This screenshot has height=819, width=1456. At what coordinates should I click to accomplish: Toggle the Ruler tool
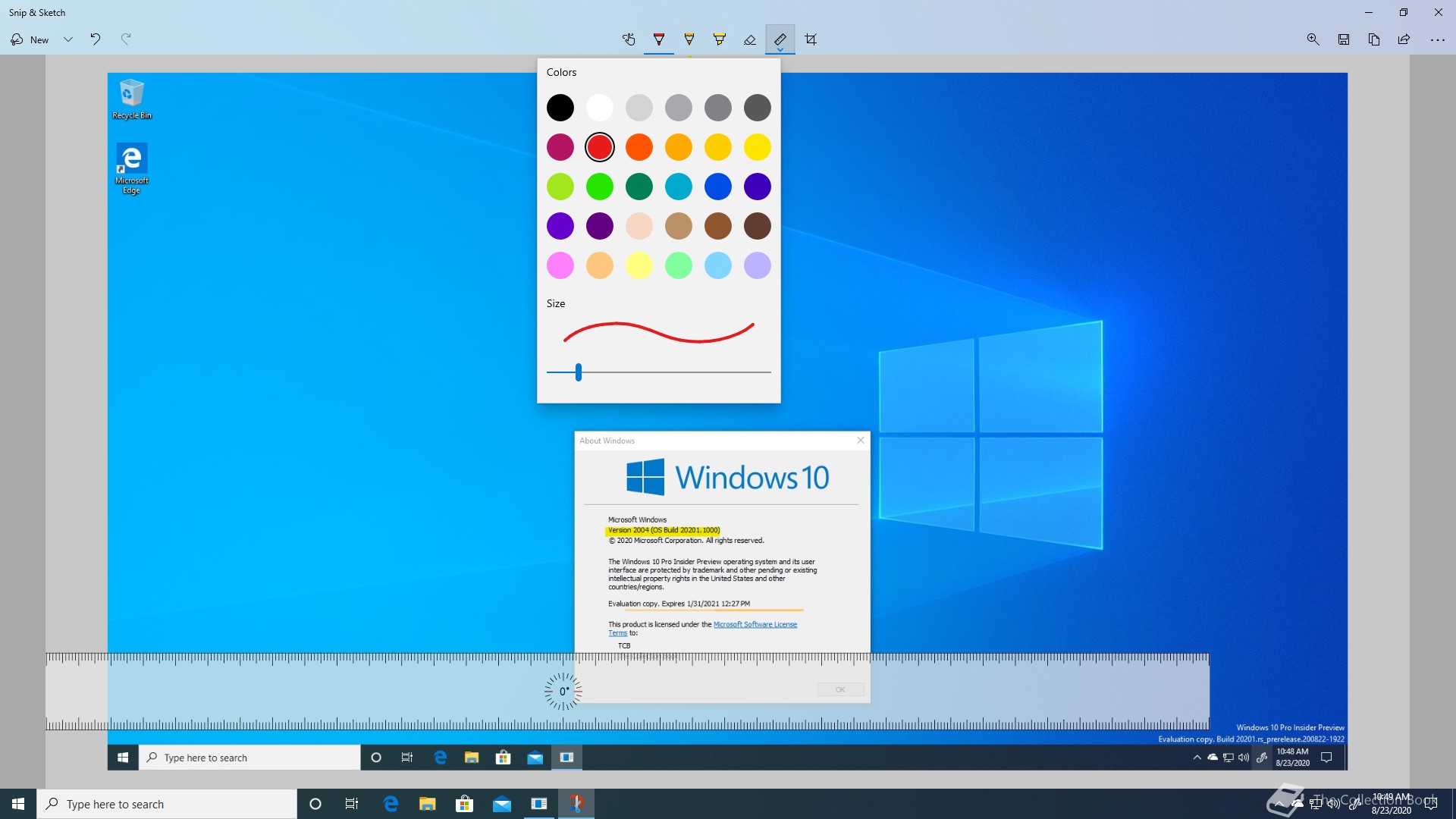pos(780,39)
